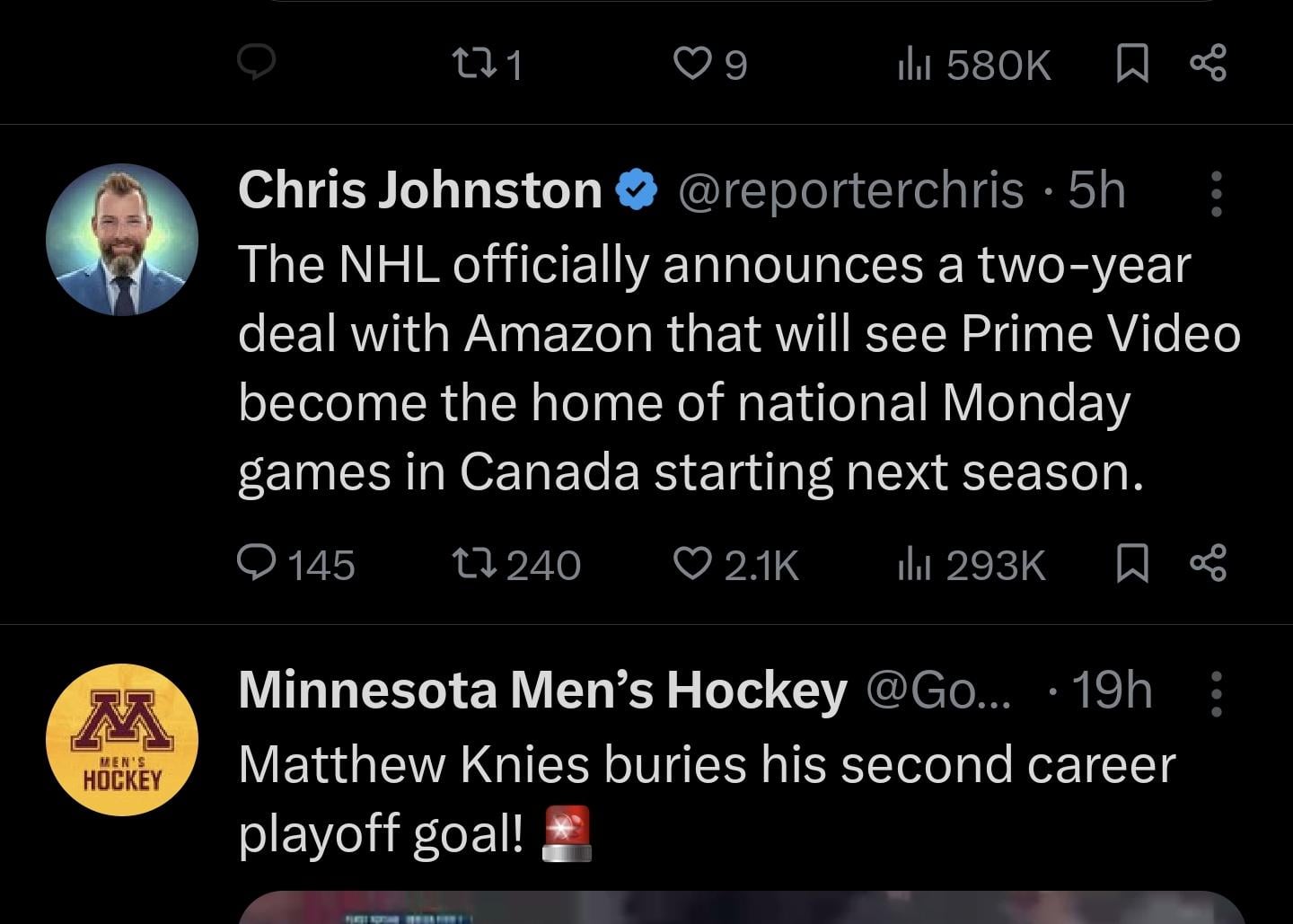Open more options for Chris Johnston's tweet

coord(1216,194)
